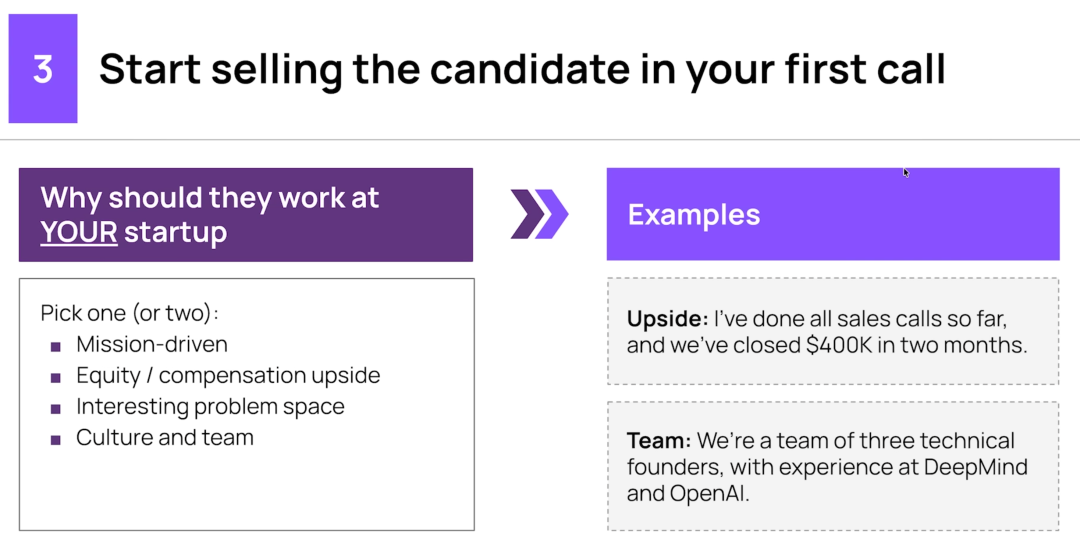Click the bold Team: label

(658, 441)
